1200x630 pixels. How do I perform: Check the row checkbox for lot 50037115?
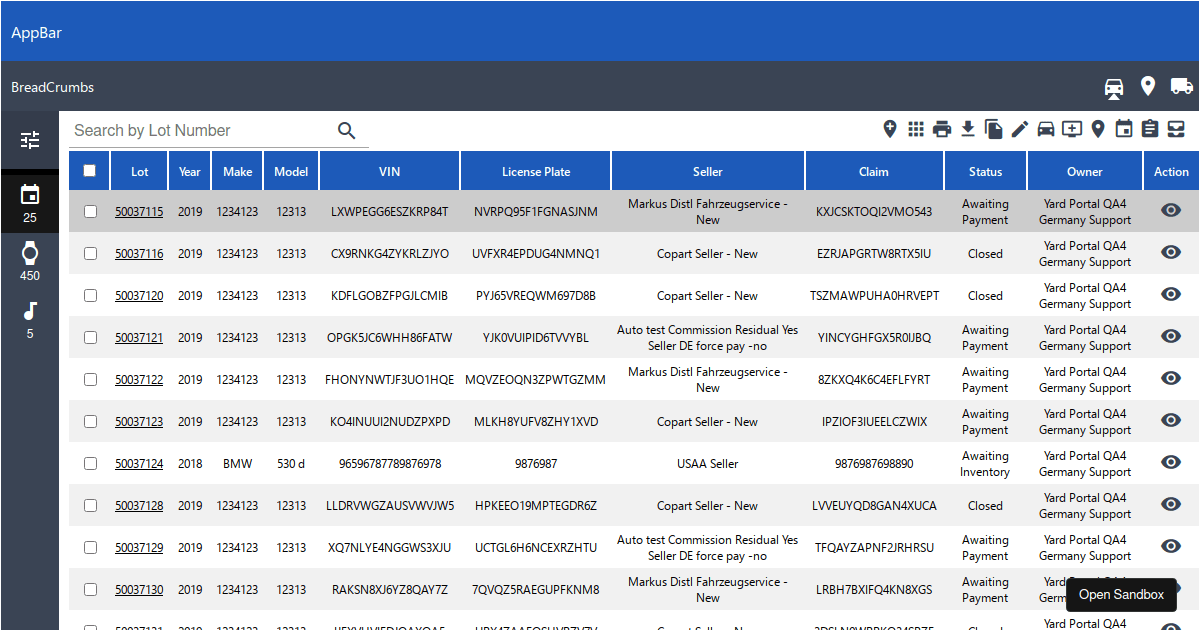88,210
